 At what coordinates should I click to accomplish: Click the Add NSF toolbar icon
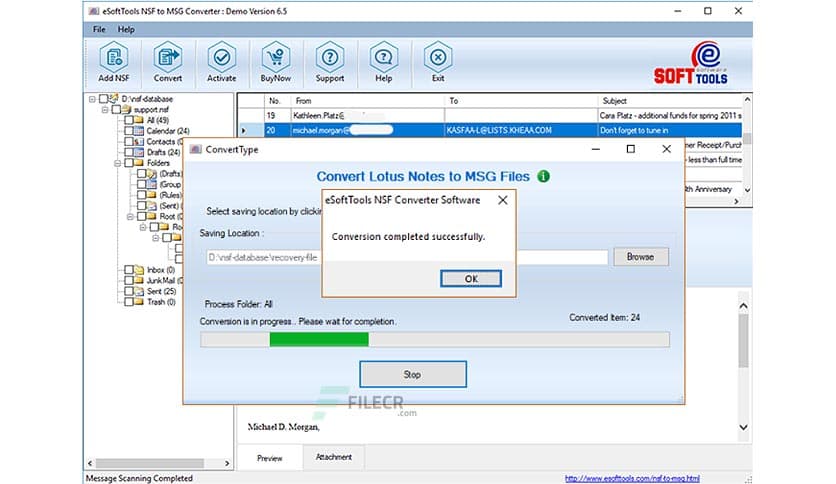[x=114, y=62]
